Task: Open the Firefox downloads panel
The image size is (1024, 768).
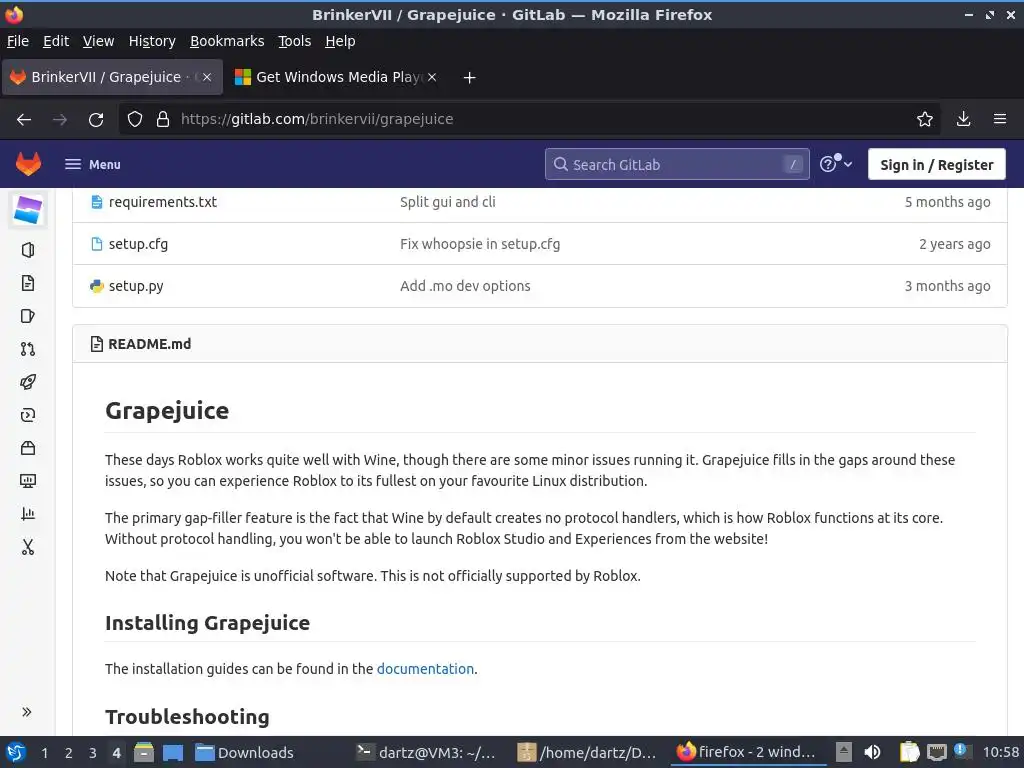Action: tap(963, 120)
